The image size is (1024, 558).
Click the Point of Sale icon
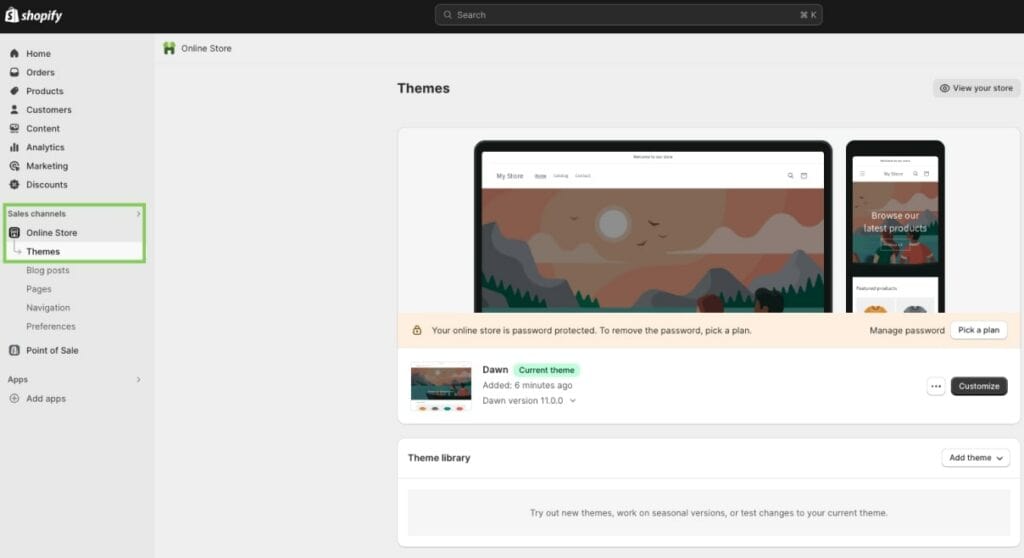point(14,351)
